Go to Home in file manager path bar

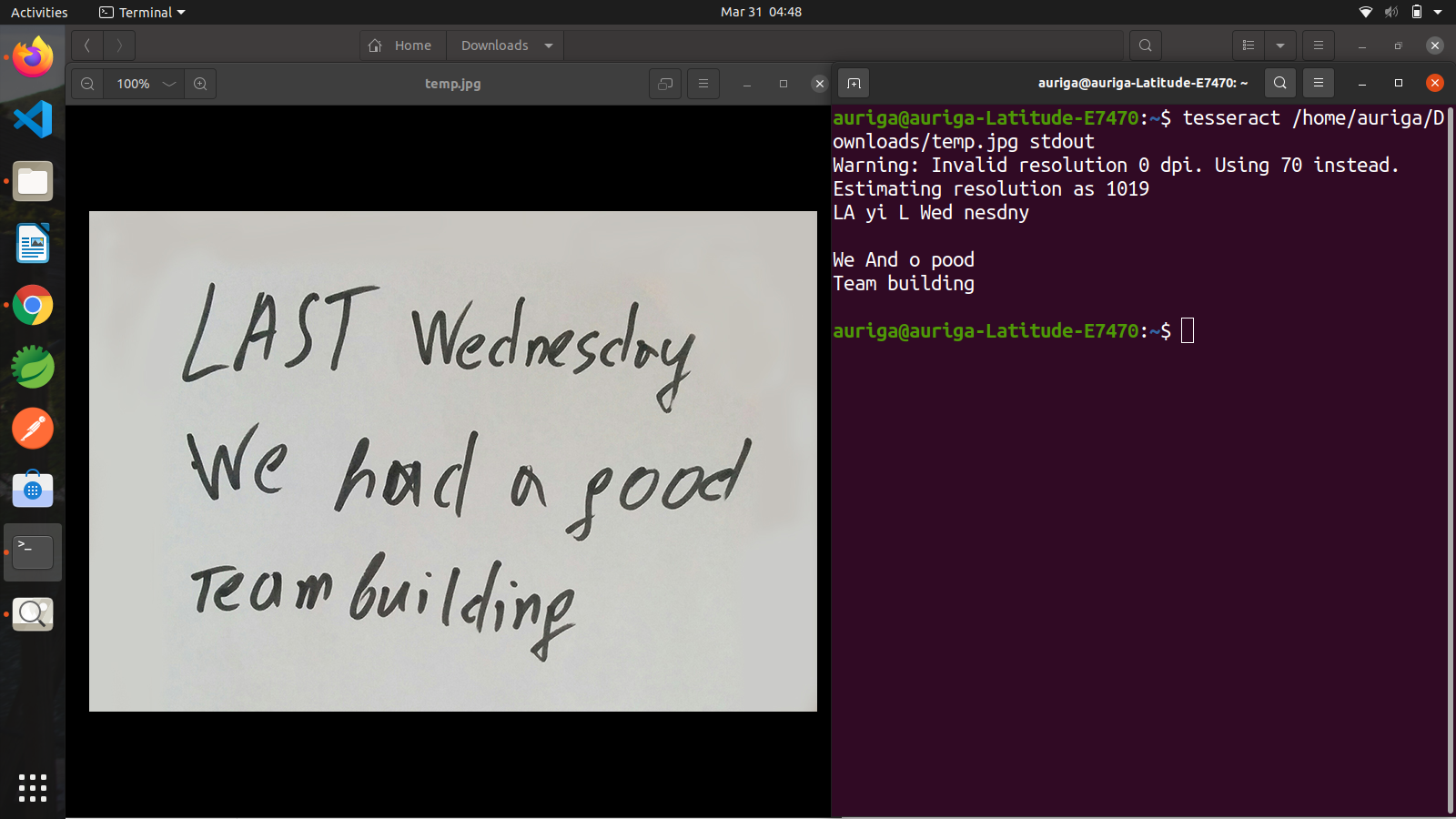(x=401, y=45)
